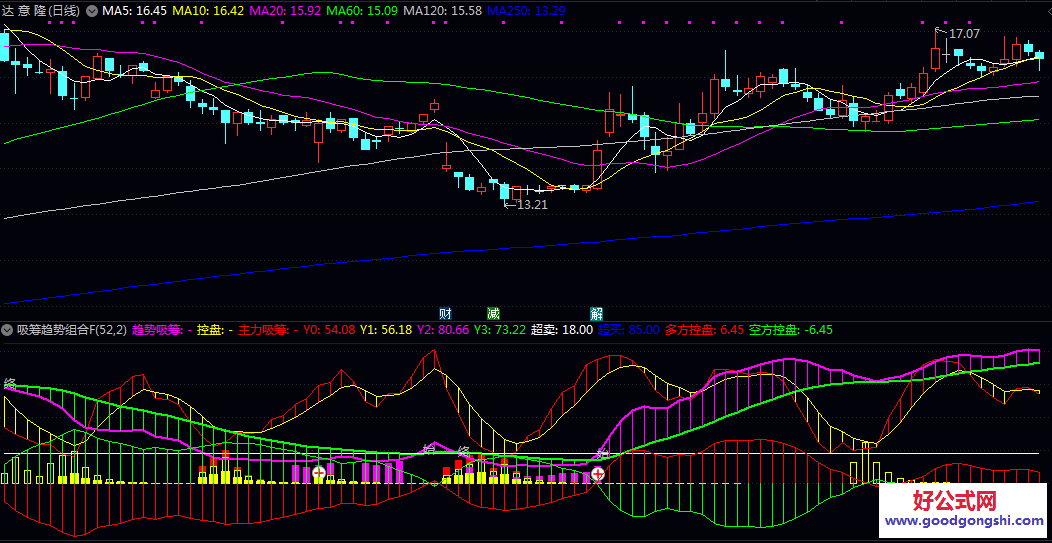Click the green 空方控盘: -6.45 value

click(791, 330)
